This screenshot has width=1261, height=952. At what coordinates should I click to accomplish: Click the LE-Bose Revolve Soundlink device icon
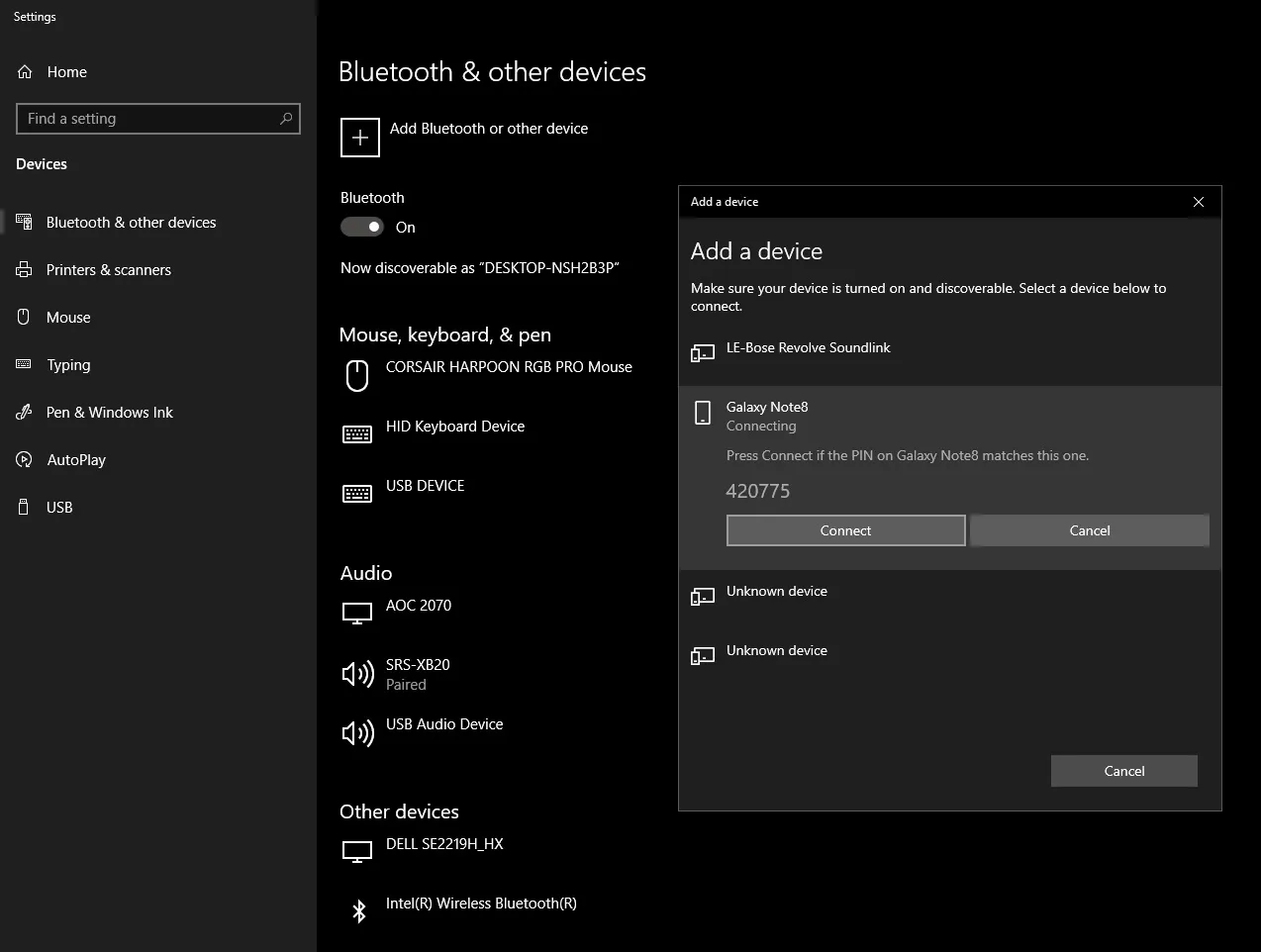tap(703, 352)
